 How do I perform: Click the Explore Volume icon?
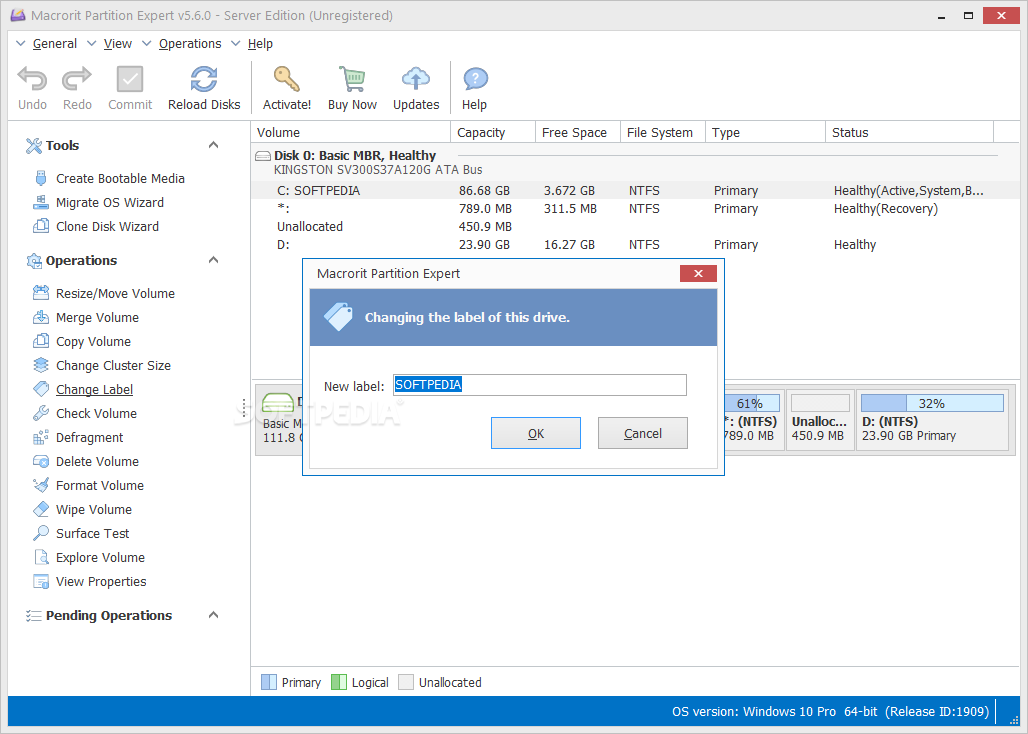click(x=41, y=557)
